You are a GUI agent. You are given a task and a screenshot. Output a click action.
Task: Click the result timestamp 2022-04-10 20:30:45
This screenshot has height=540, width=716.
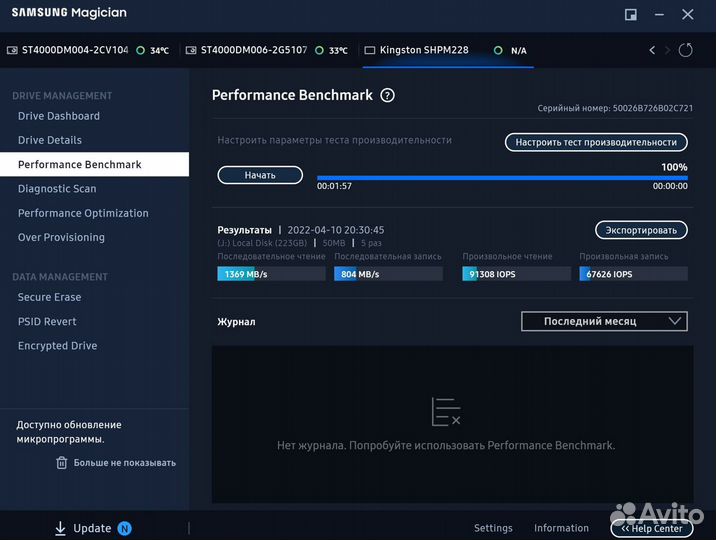click(336, 230)
